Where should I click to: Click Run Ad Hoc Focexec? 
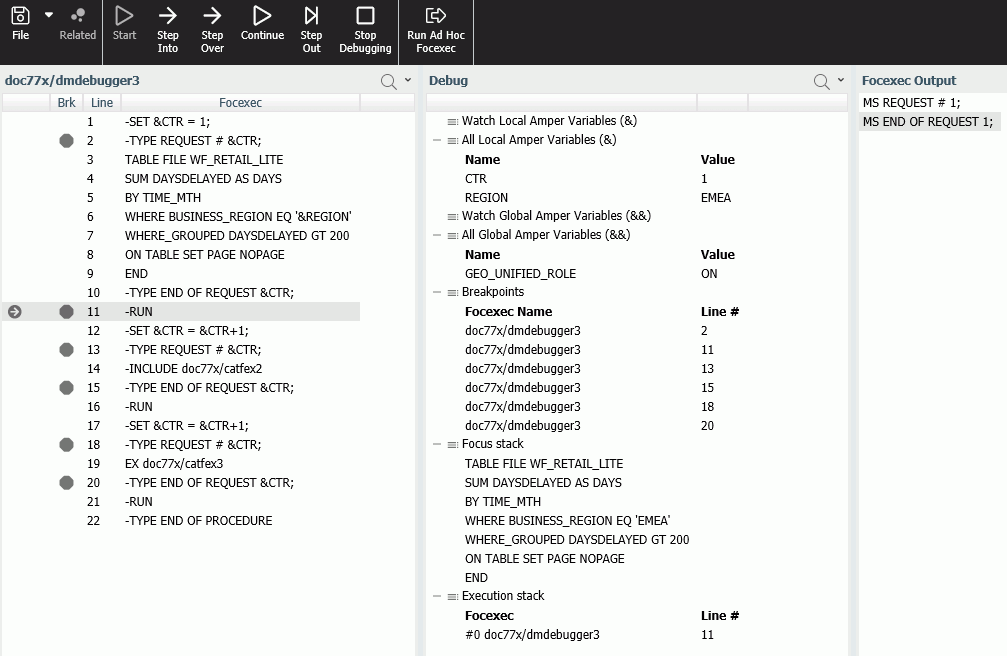tap(436, 30)
